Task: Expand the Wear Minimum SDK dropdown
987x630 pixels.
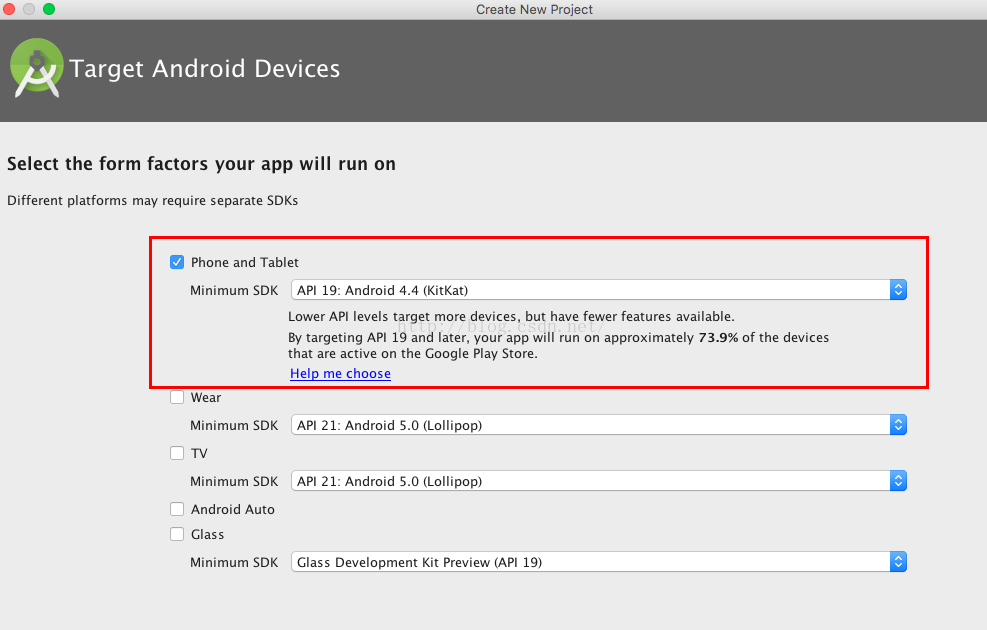Action: coord(598,425)
